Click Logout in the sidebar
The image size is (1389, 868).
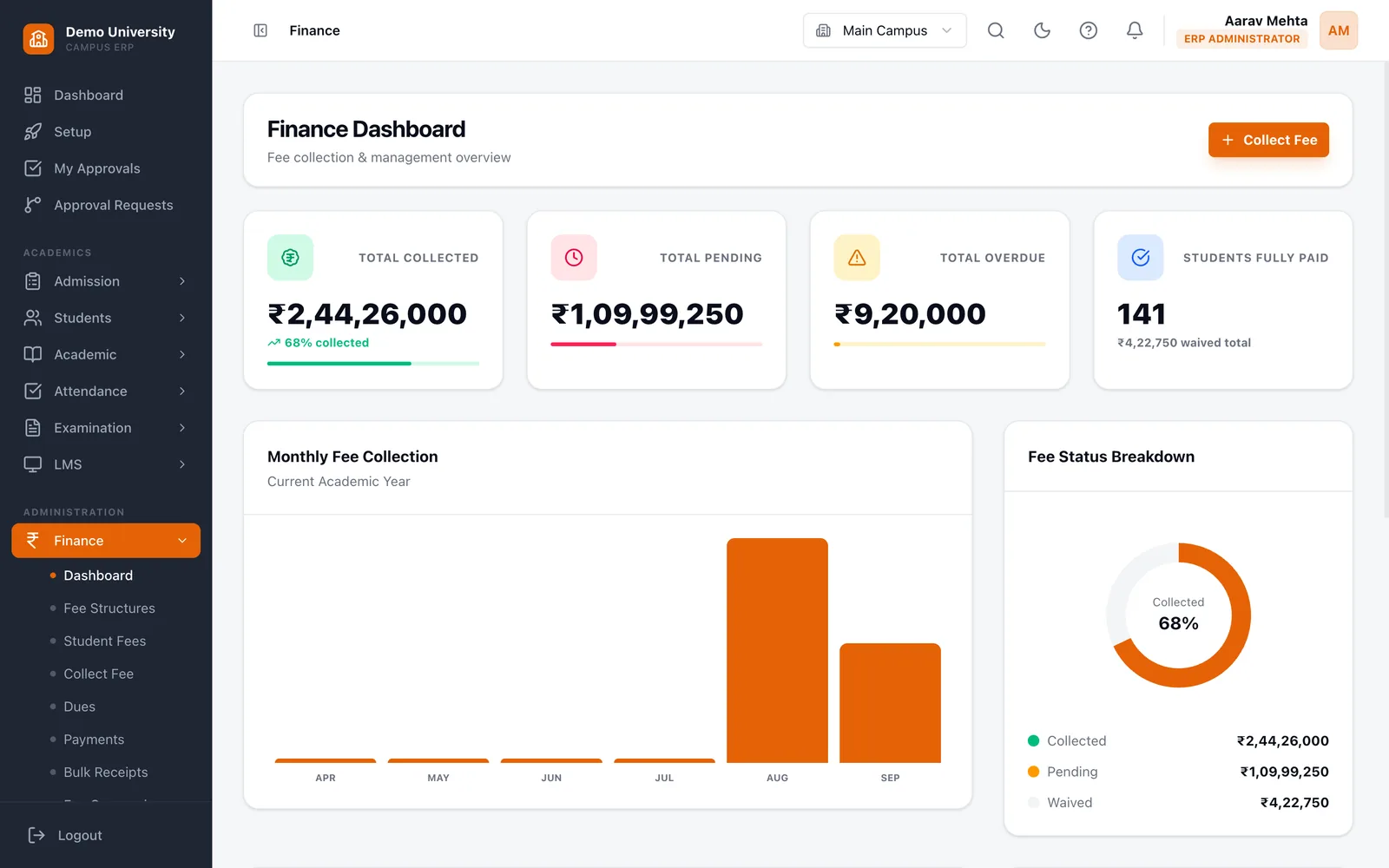(x=80, y=835)
